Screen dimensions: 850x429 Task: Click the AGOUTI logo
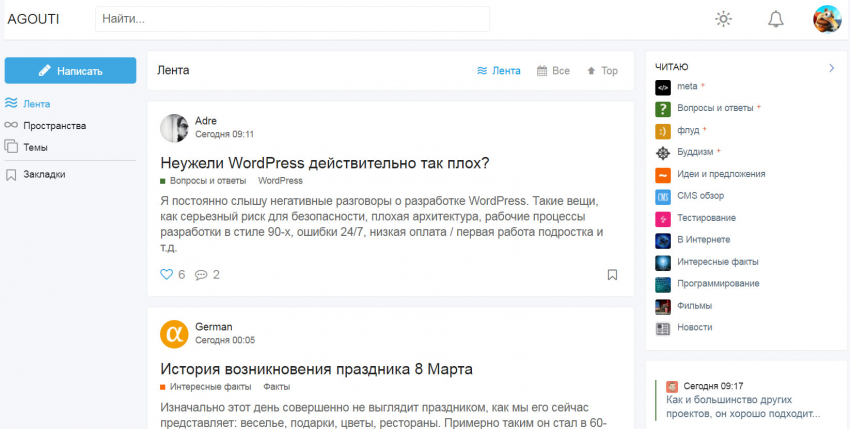coord(33,19)
